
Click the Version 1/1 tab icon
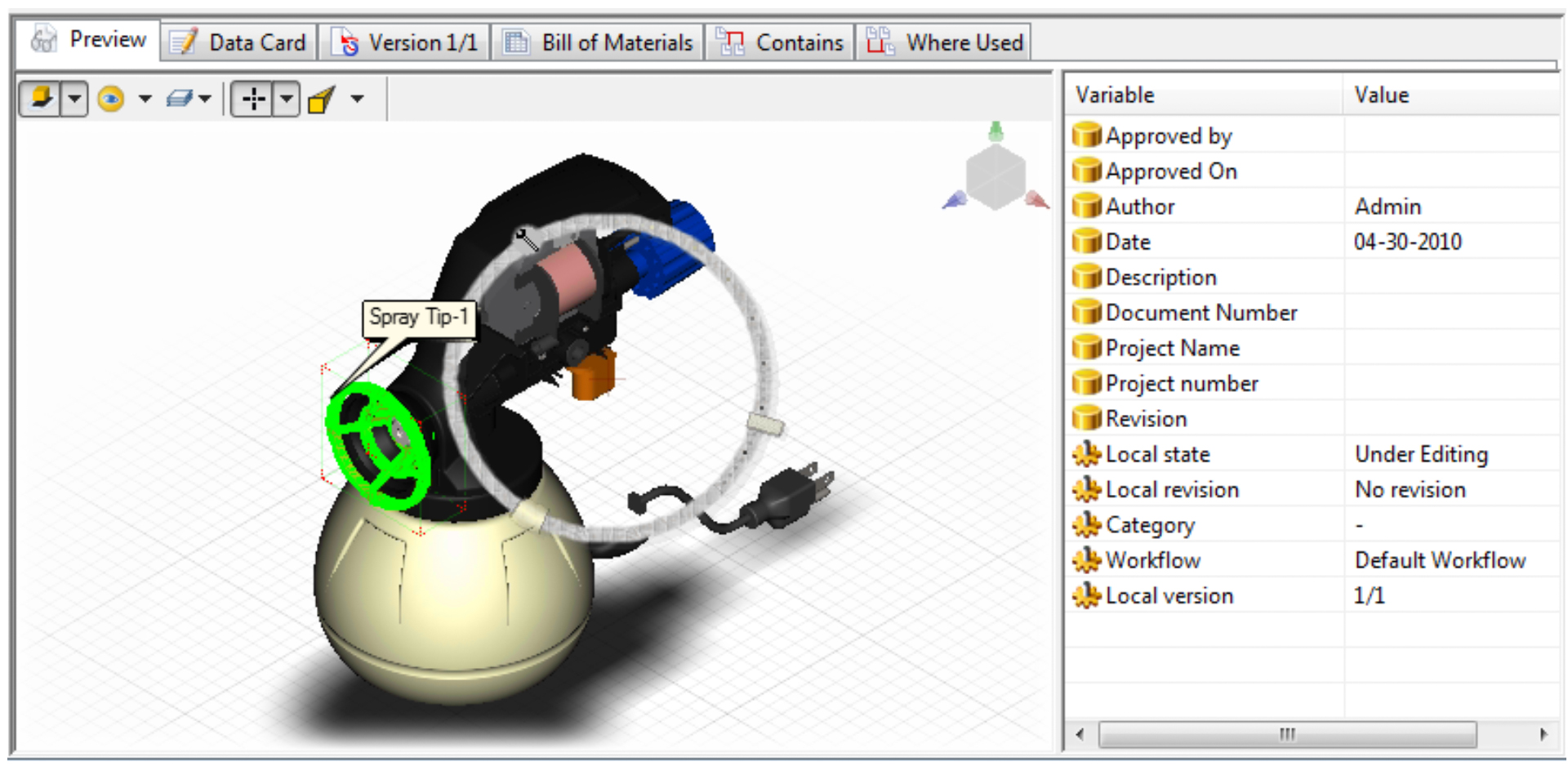click(x=349, y=42)
